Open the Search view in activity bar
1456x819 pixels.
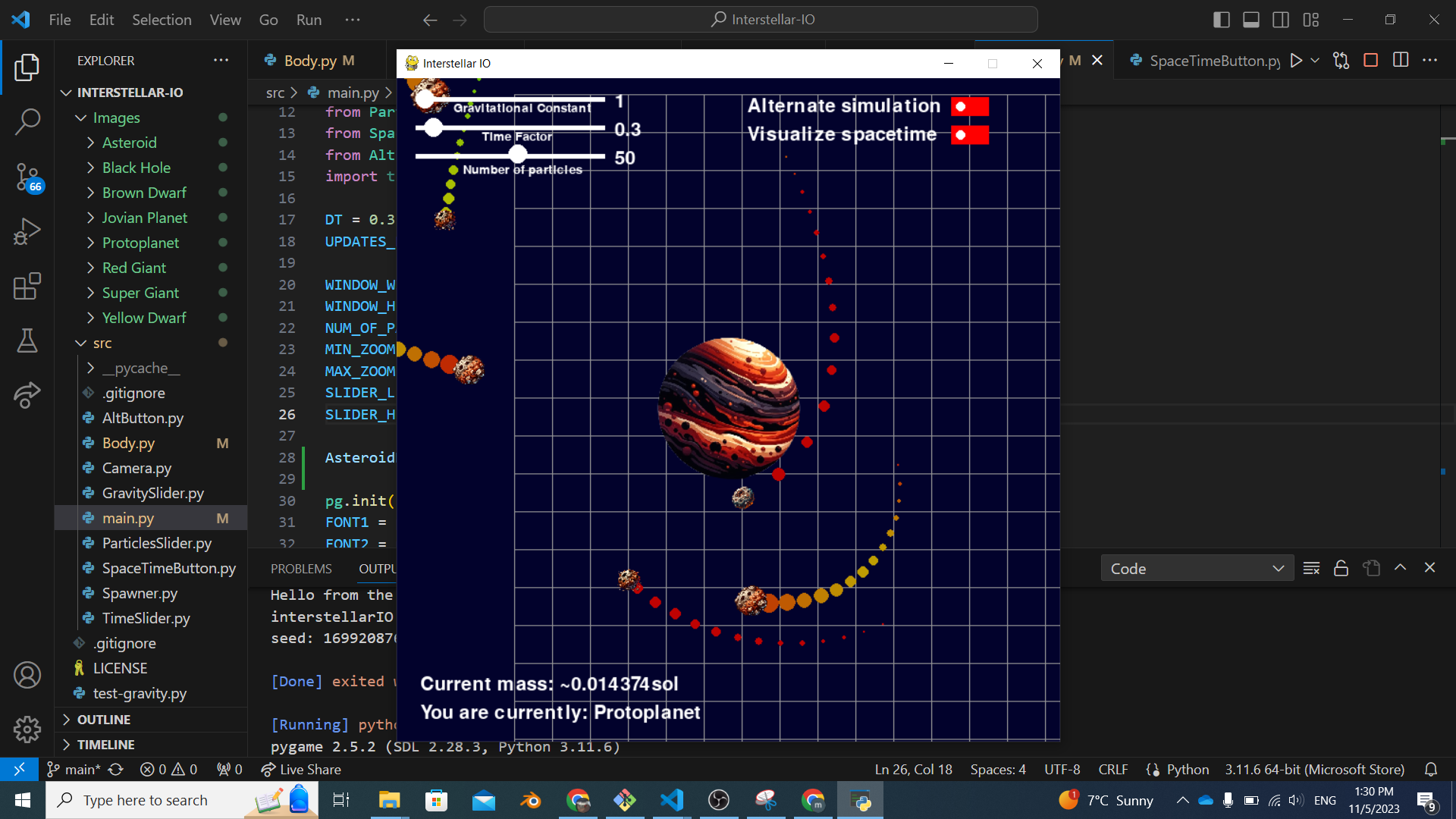27,121
